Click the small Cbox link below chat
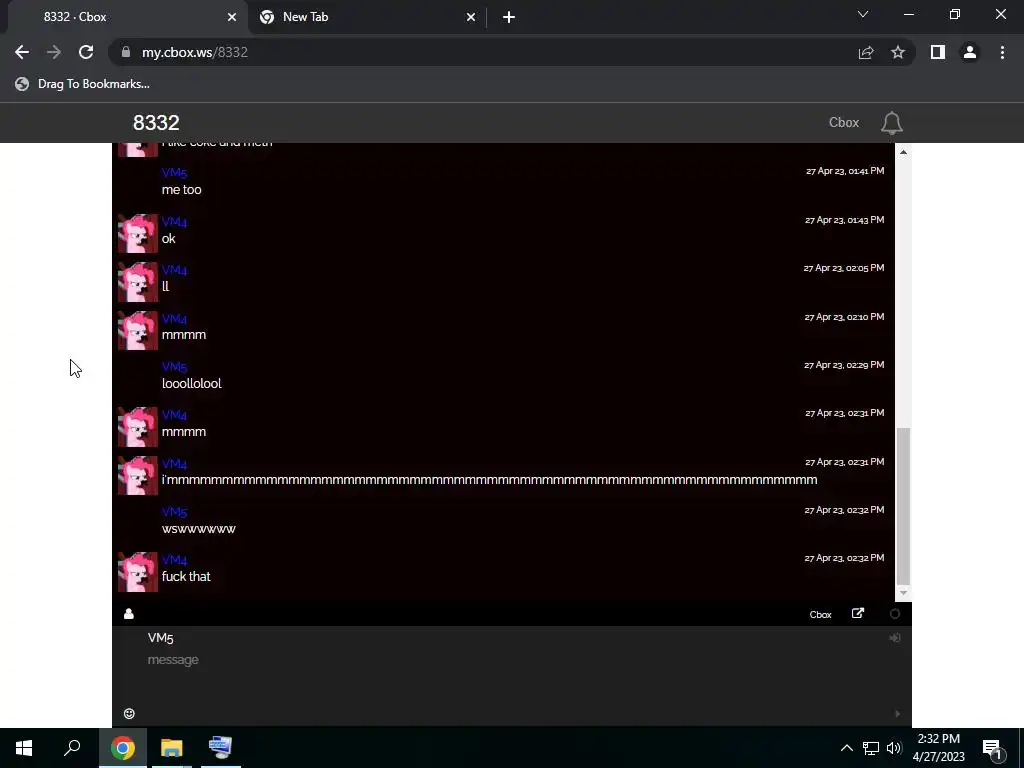1024x768 pixels. click(820, 615)
